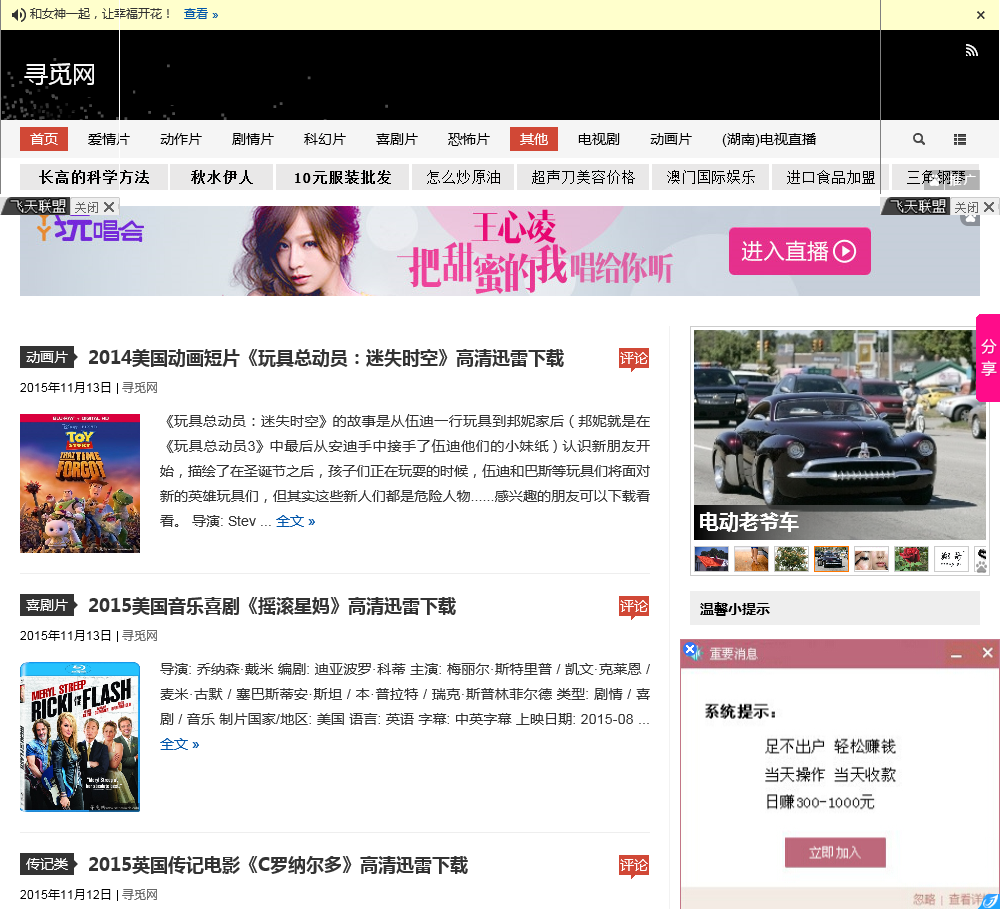Select the eyelash makeup thumbnail
1000x909 pixels.
(871, 559)
